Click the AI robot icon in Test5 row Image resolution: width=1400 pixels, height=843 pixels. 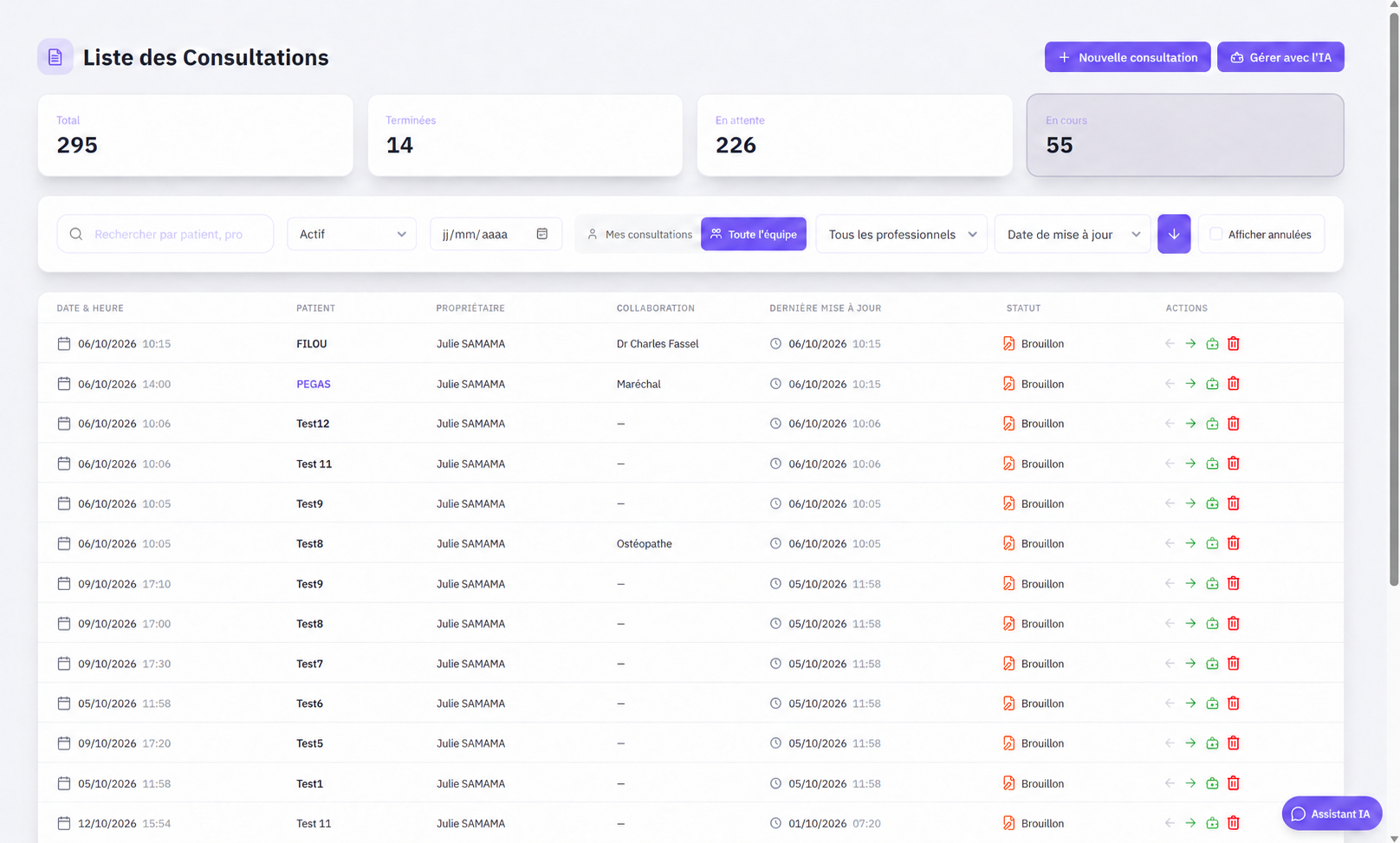[x=1212, y=743]
